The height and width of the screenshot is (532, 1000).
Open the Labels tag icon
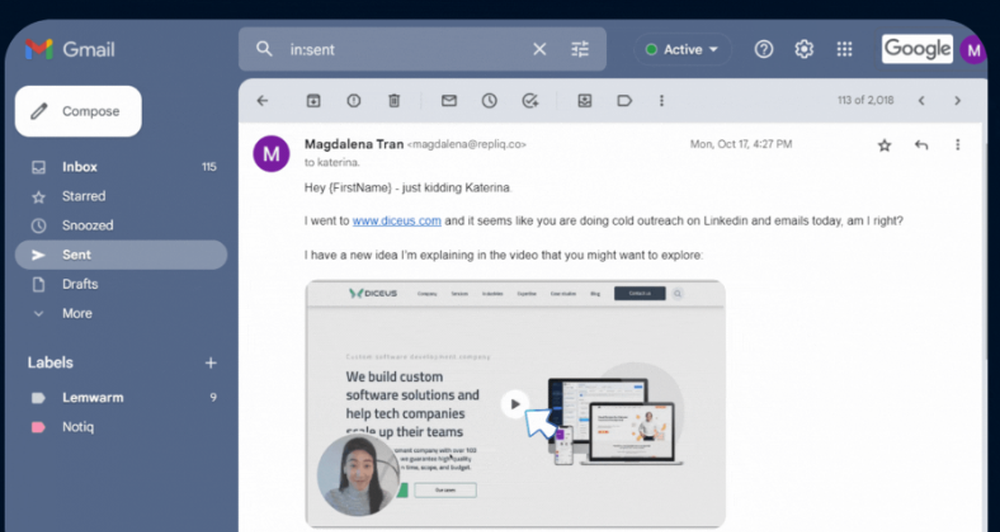coord(624,101)
